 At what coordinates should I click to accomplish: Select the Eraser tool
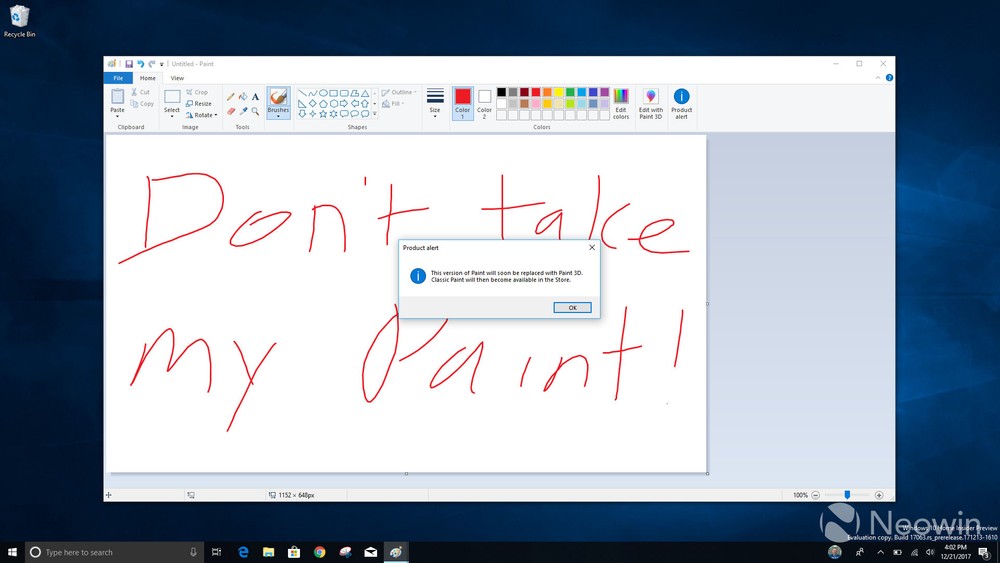[x=230, y=111]
